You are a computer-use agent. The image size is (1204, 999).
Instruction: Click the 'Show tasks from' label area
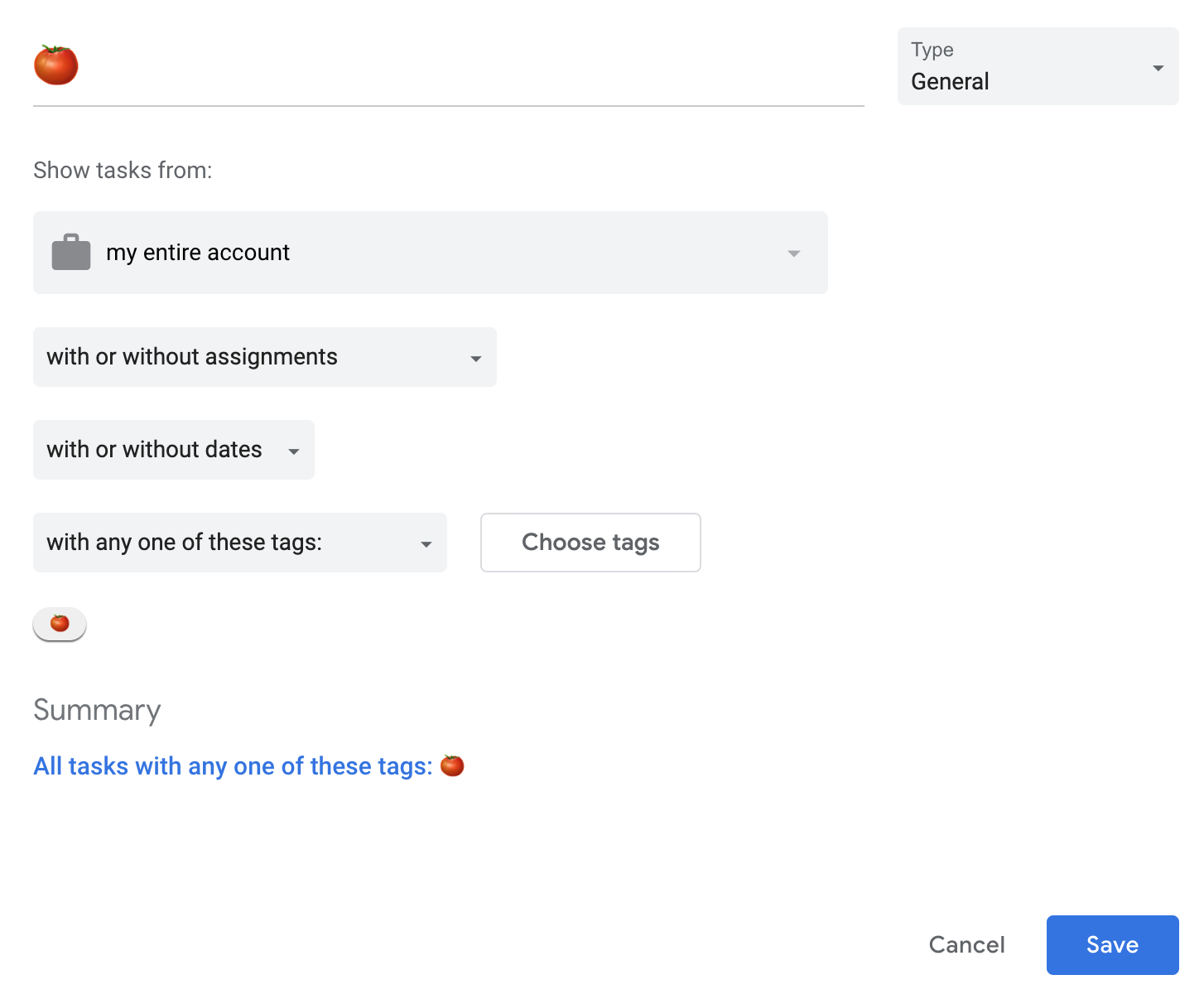(x=122, y=170)
